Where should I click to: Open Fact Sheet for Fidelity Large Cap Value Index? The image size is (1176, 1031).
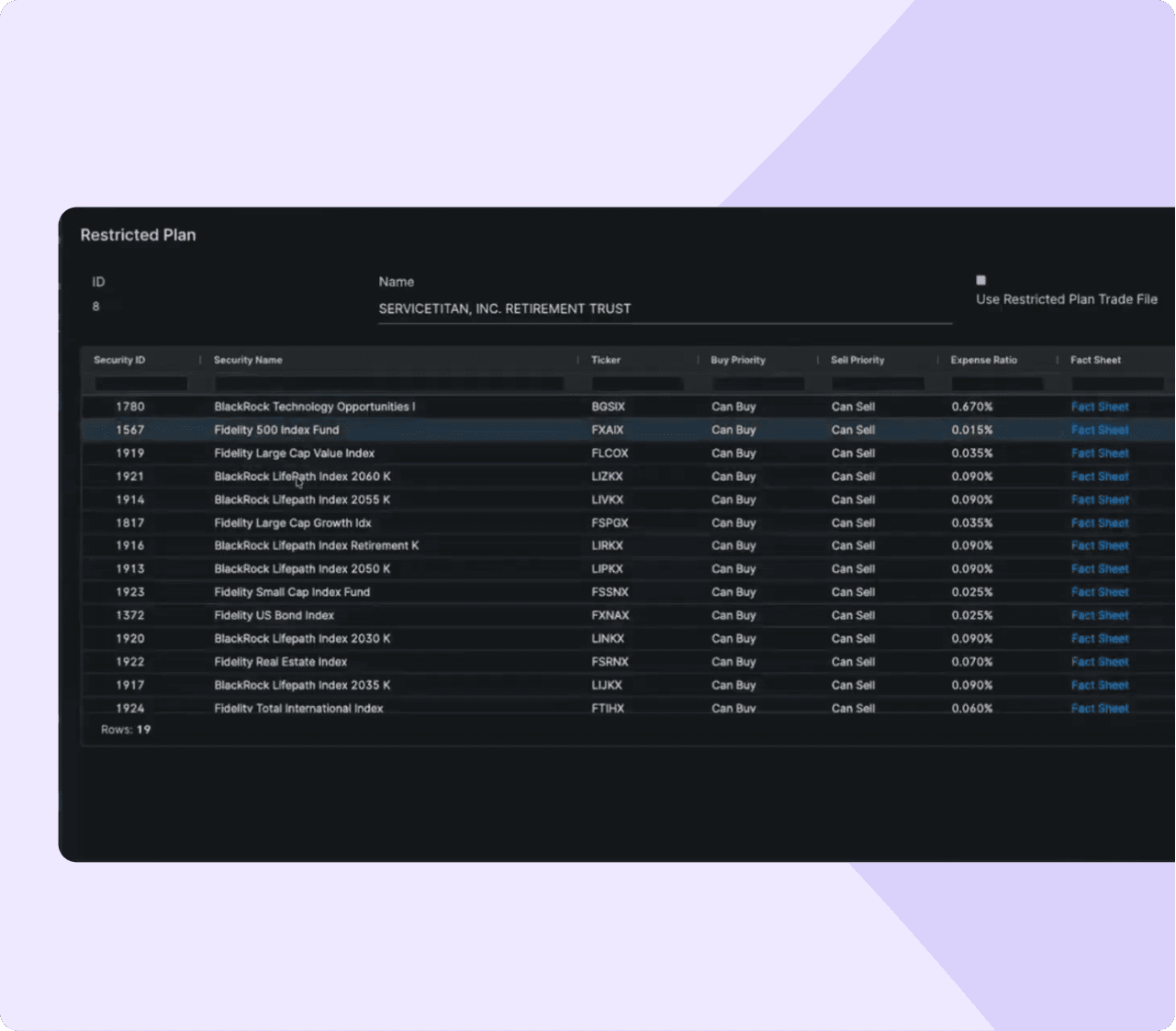(x=1100, y=454)
